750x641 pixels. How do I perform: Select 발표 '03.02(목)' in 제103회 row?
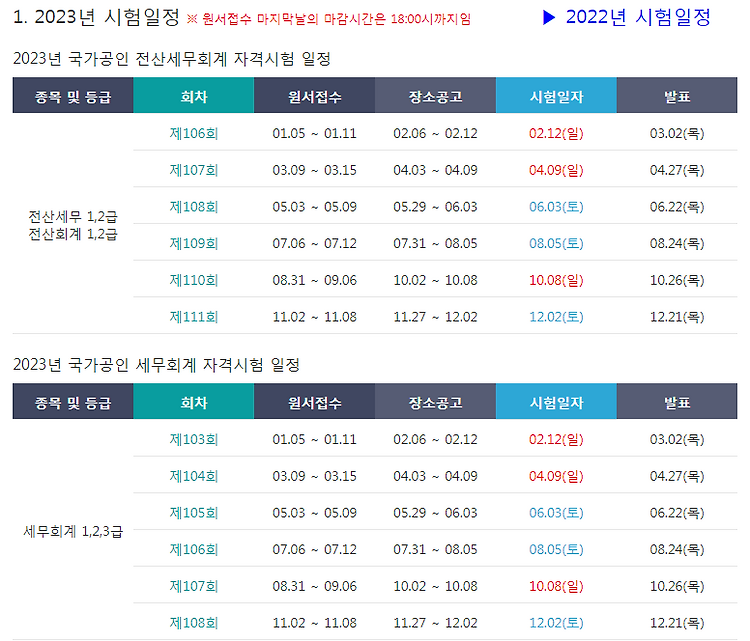[677, 439]
